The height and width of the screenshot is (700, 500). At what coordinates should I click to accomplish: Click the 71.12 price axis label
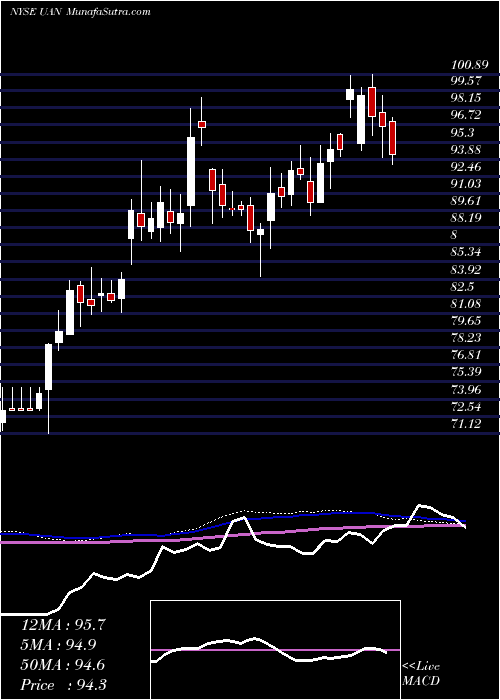tap(466, 423)
